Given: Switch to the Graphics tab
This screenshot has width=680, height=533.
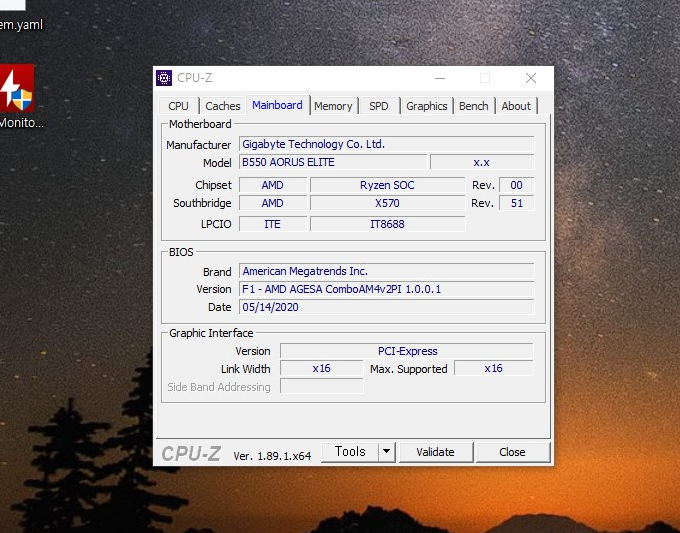Looking at the screenshot, I should pyautogui.click(x=427, y=106).
